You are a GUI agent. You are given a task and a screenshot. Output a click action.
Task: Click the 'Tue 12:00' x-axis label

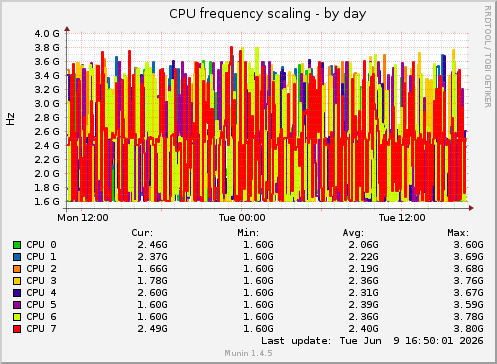(x=402, y=218)
